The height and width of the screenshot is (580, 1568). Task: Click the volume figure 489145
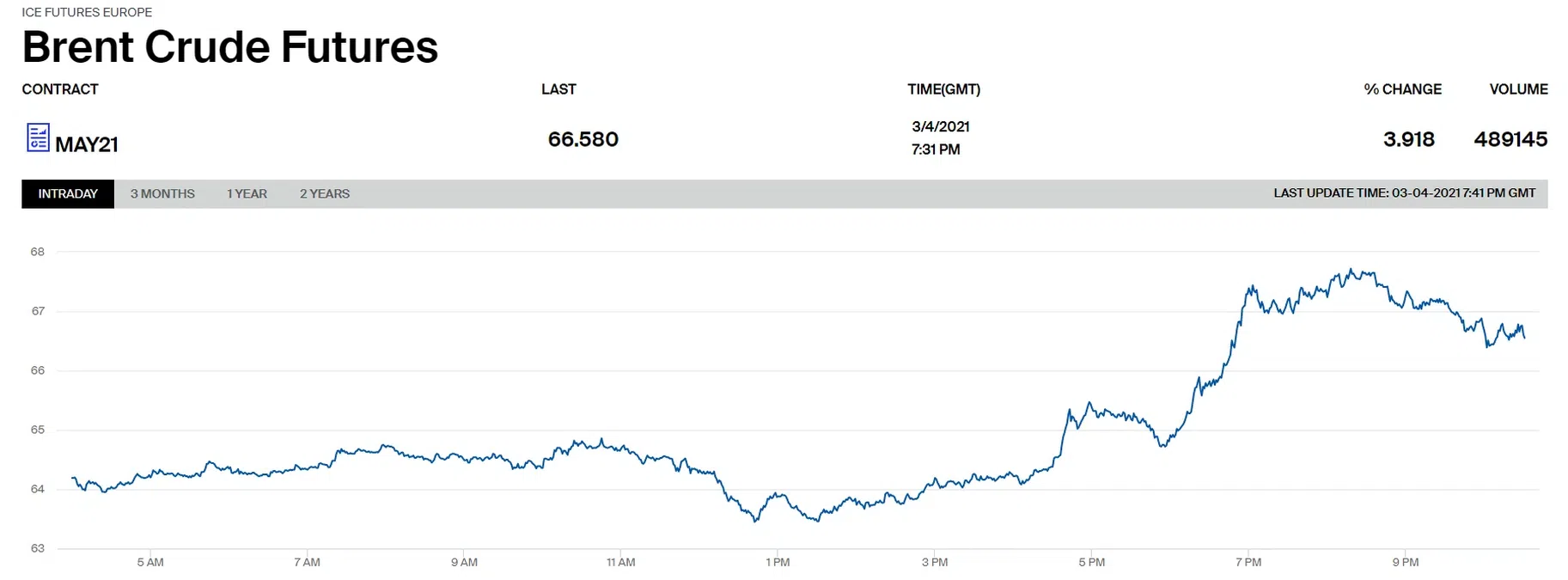click(x=1510, y=139)
